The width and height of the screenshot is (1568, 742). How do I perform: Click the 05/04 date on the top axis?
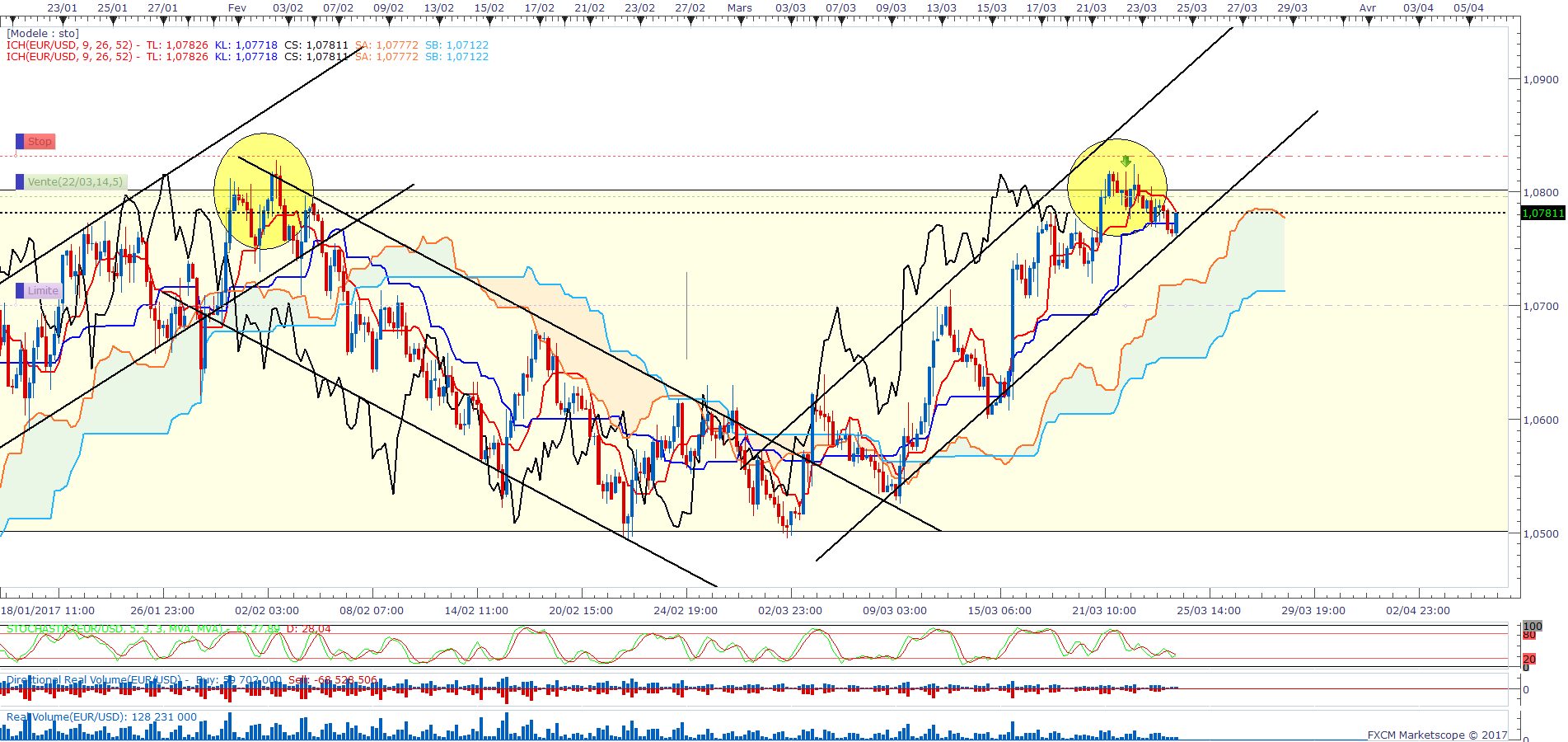pos(1468,8)
